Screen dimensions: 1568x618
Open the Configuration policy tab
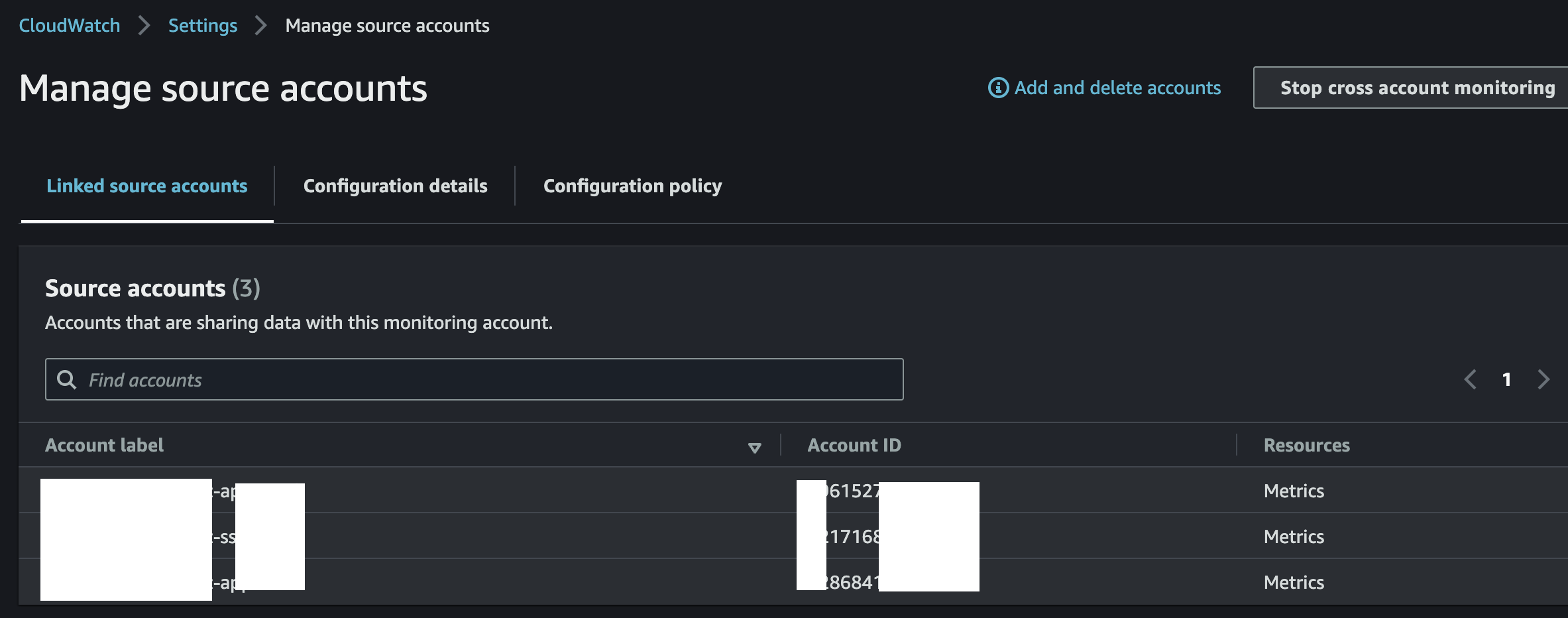(632, 186)
